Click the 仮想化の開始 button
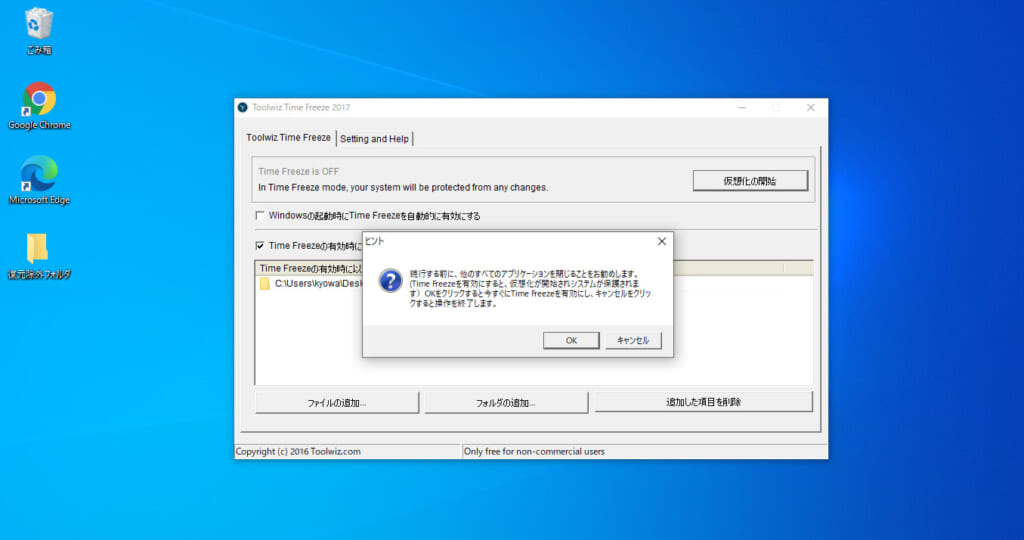 pos(750,181)
